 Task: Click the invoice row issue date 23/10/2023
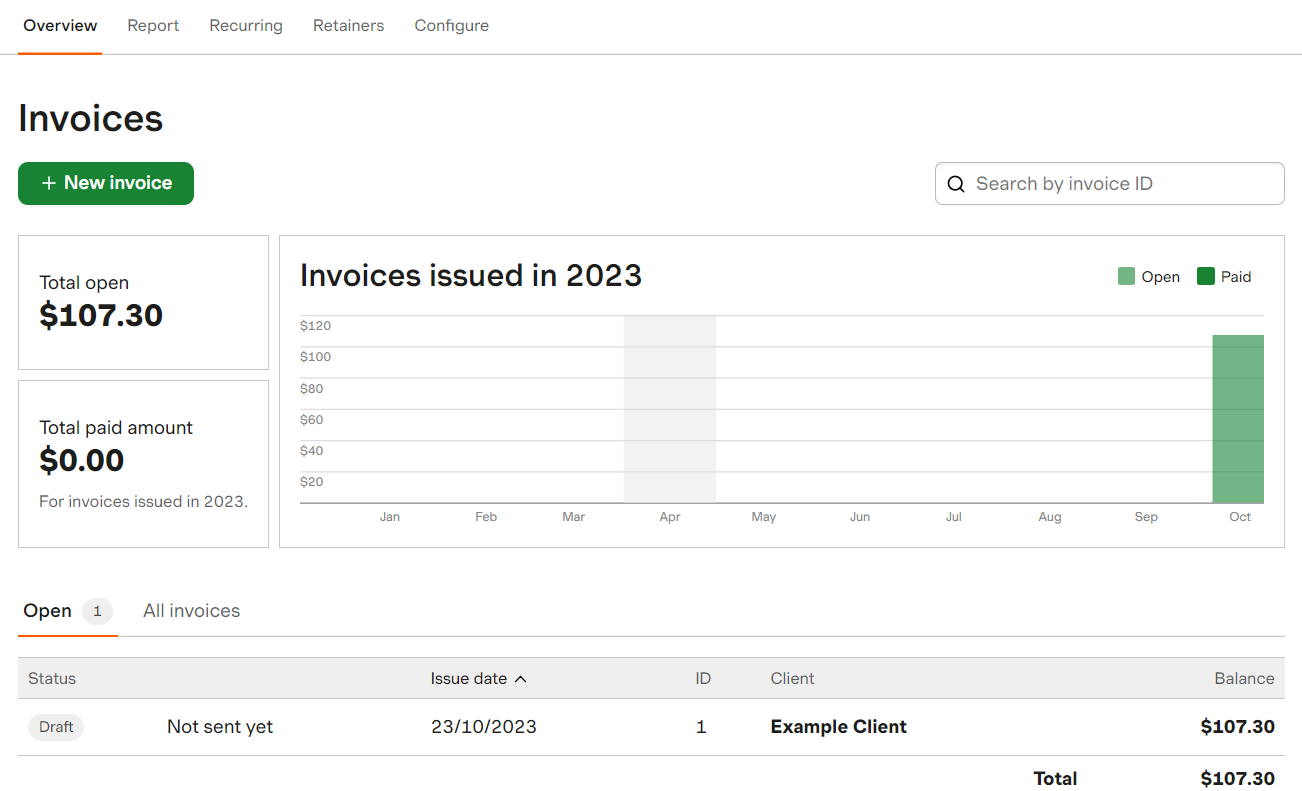pos(483,727)
